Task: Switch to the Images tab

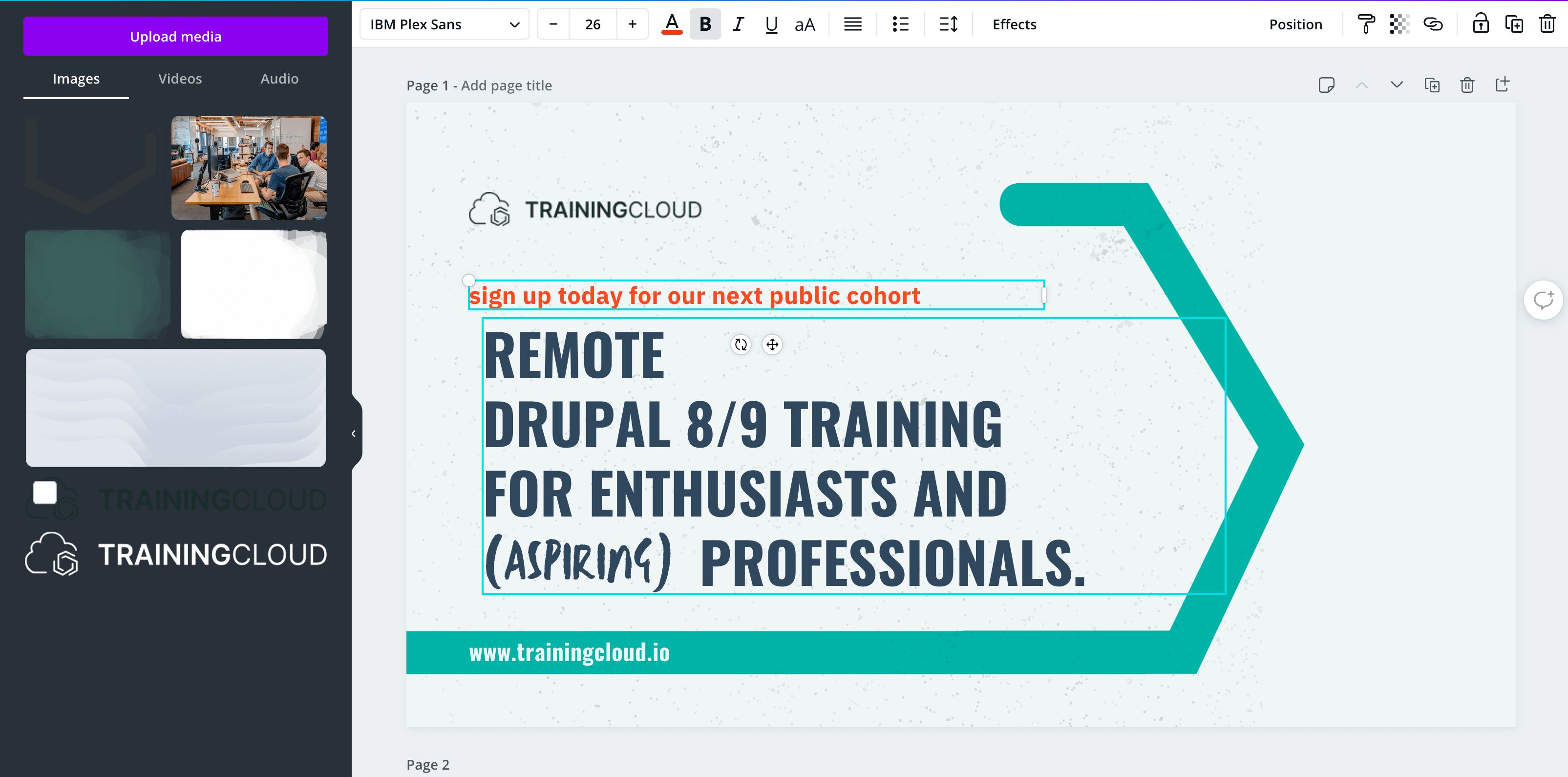Action: coord(76,79)
